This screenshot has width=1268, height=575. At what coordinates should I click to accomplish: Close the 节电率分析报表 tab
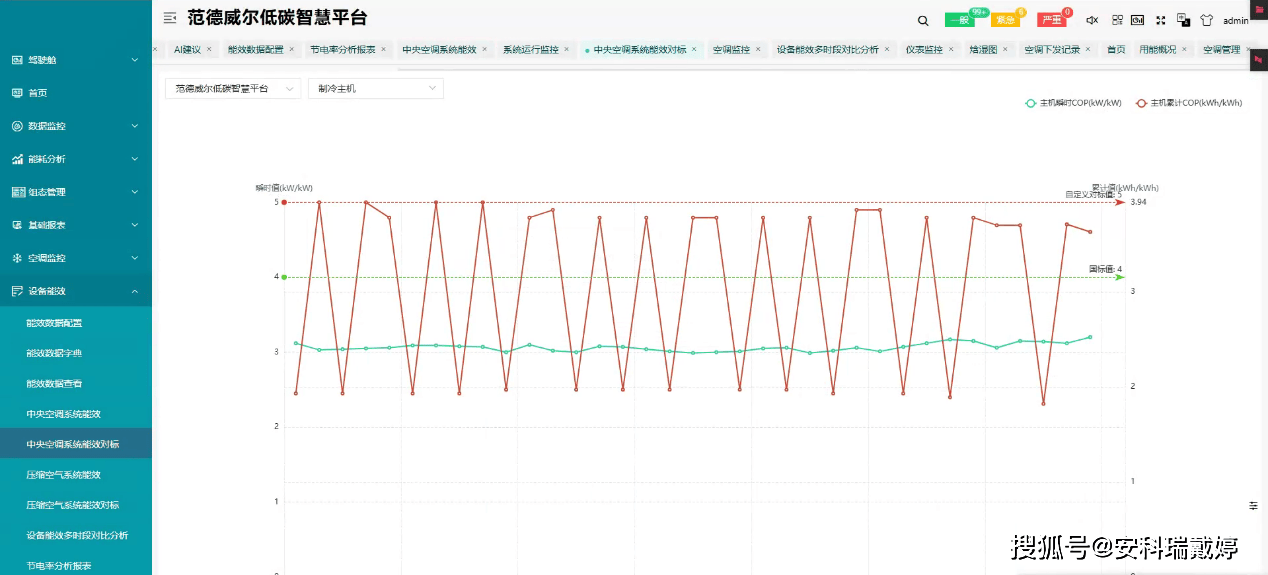click(384, 49)
